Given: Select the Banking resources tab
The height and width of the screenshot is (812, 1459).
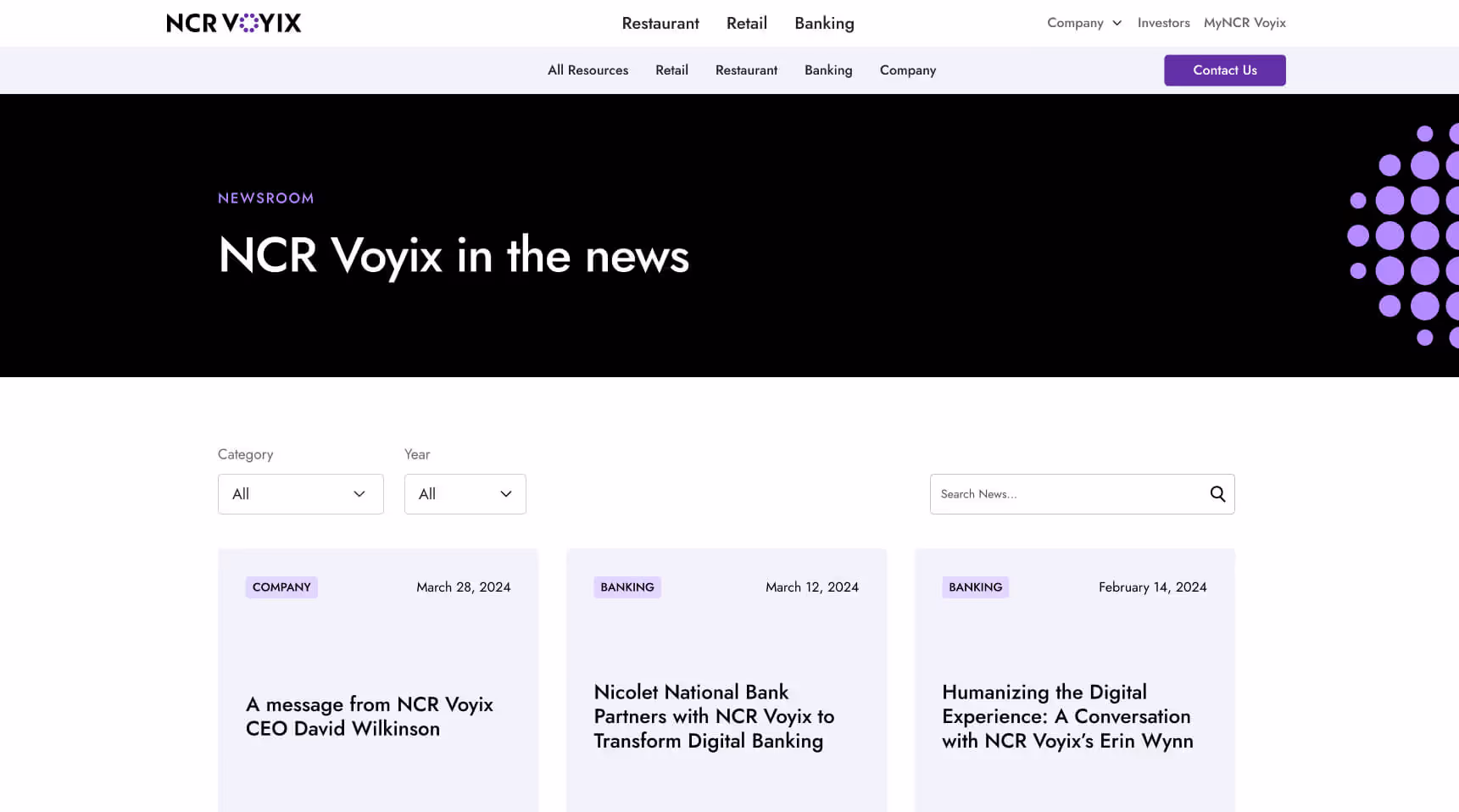Looking at the screenshot, I should (828, 70).
